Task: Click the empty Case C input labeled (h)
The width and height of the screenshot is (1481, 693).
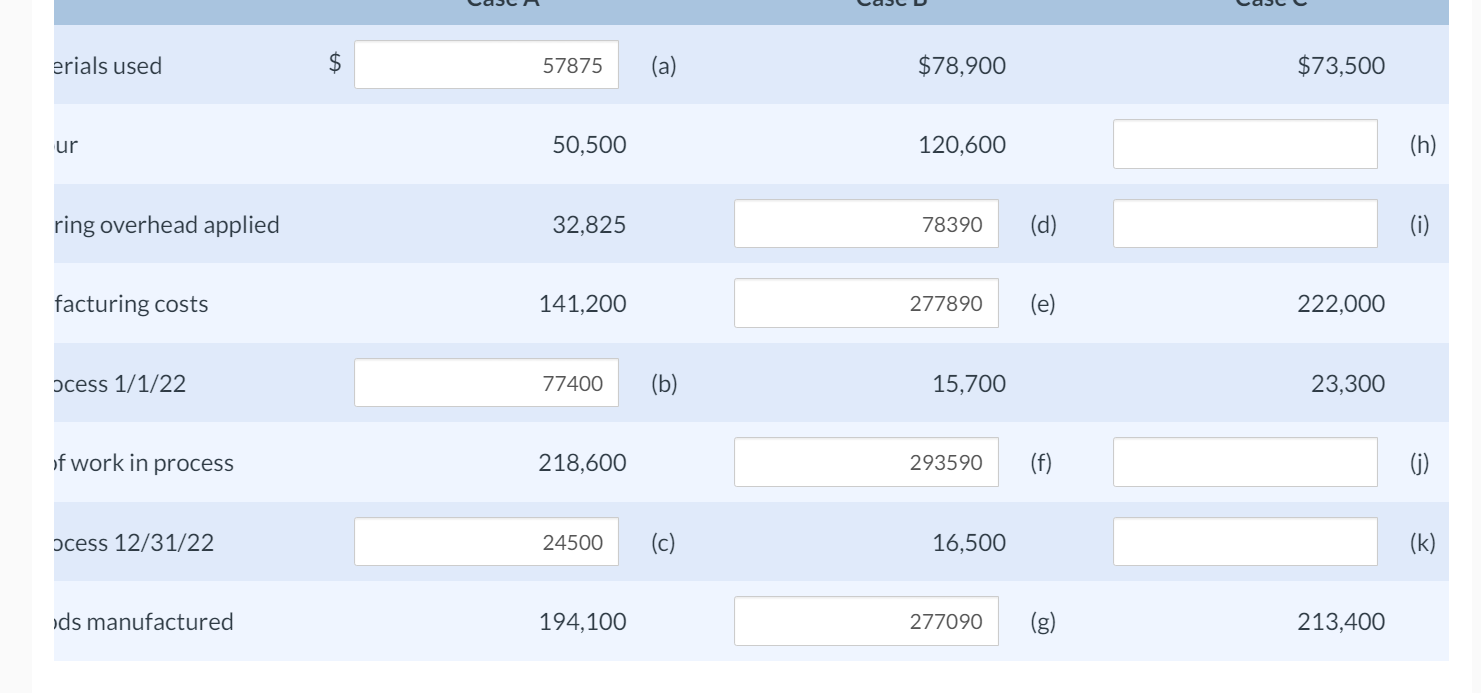Action: coord(1245,143)
